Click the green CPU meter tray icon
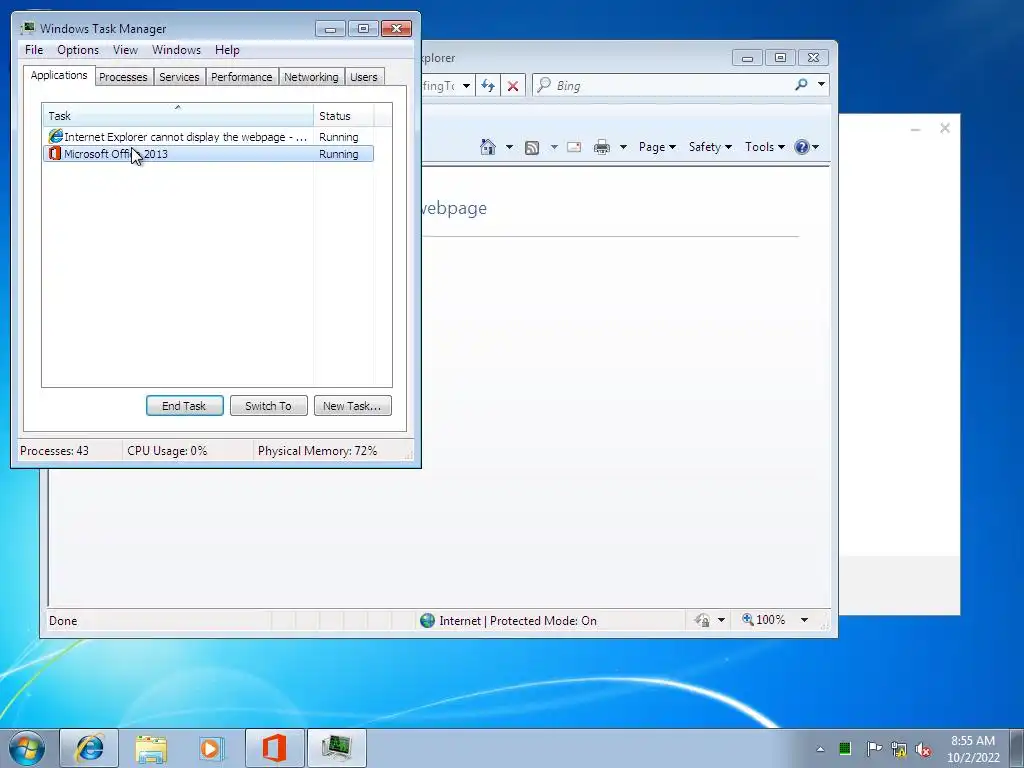This screenshot has height=768, width=1024. coord(845,748)
